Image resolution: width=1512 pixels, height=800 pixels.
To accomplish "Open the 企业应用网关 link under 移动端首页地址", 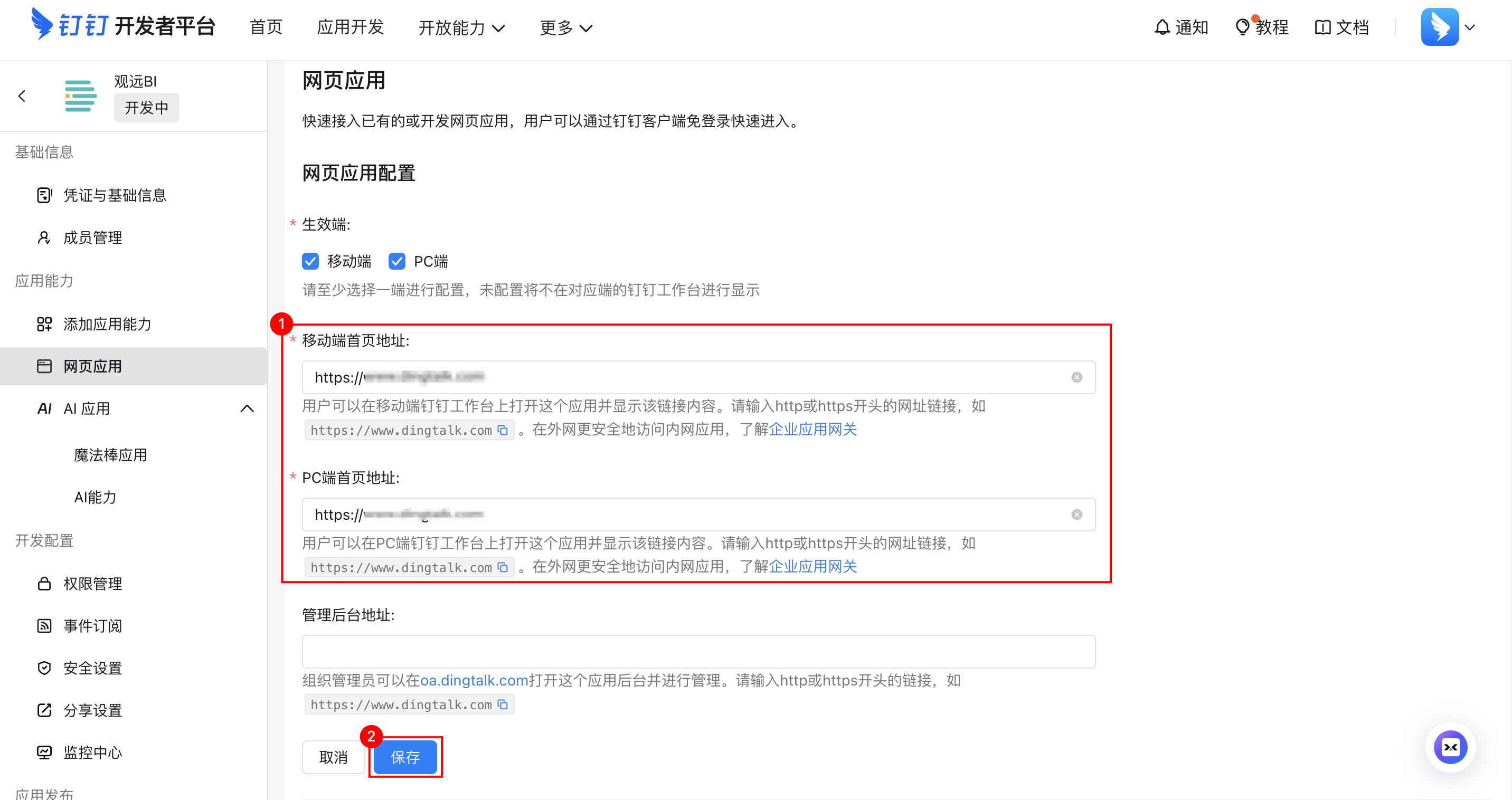I will point(813,430).
